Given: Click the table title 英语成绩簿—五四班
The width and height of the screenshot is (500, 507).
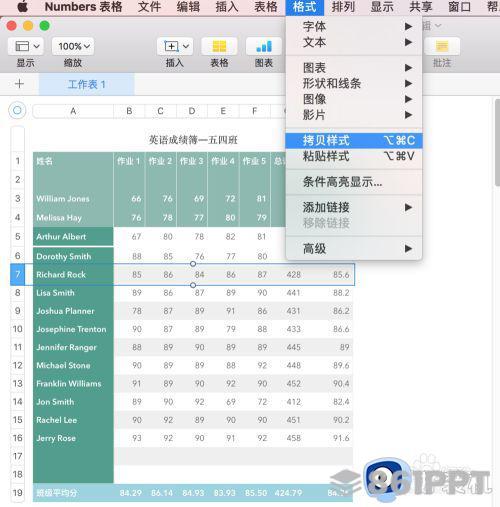Looking at the screenshot, I should (193, 140).
